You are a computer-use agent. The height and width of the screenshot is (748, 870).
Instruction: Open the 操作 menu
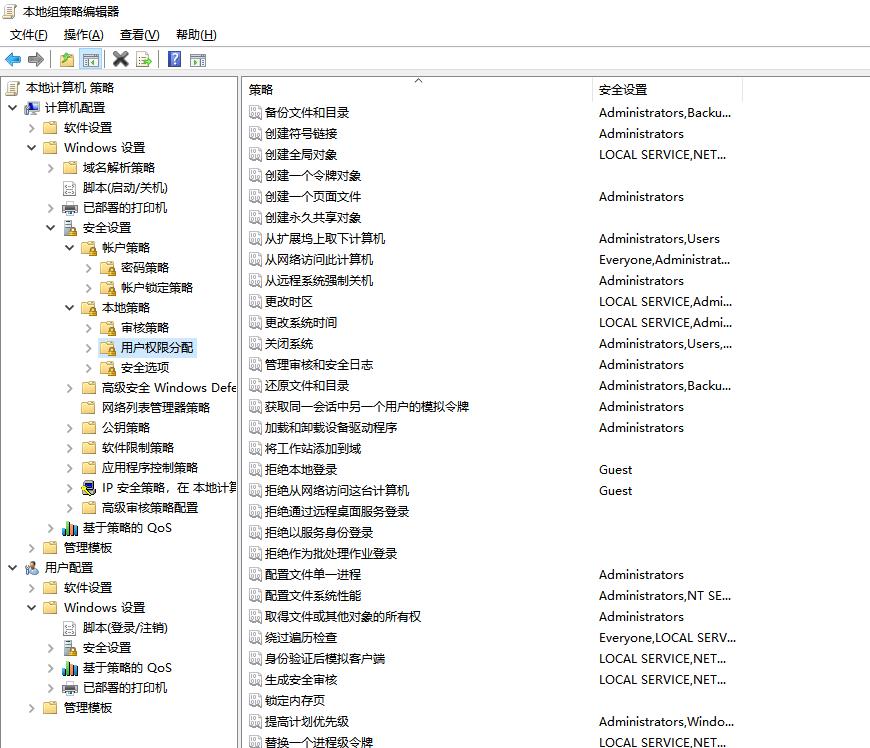click(x=85, y=35)
